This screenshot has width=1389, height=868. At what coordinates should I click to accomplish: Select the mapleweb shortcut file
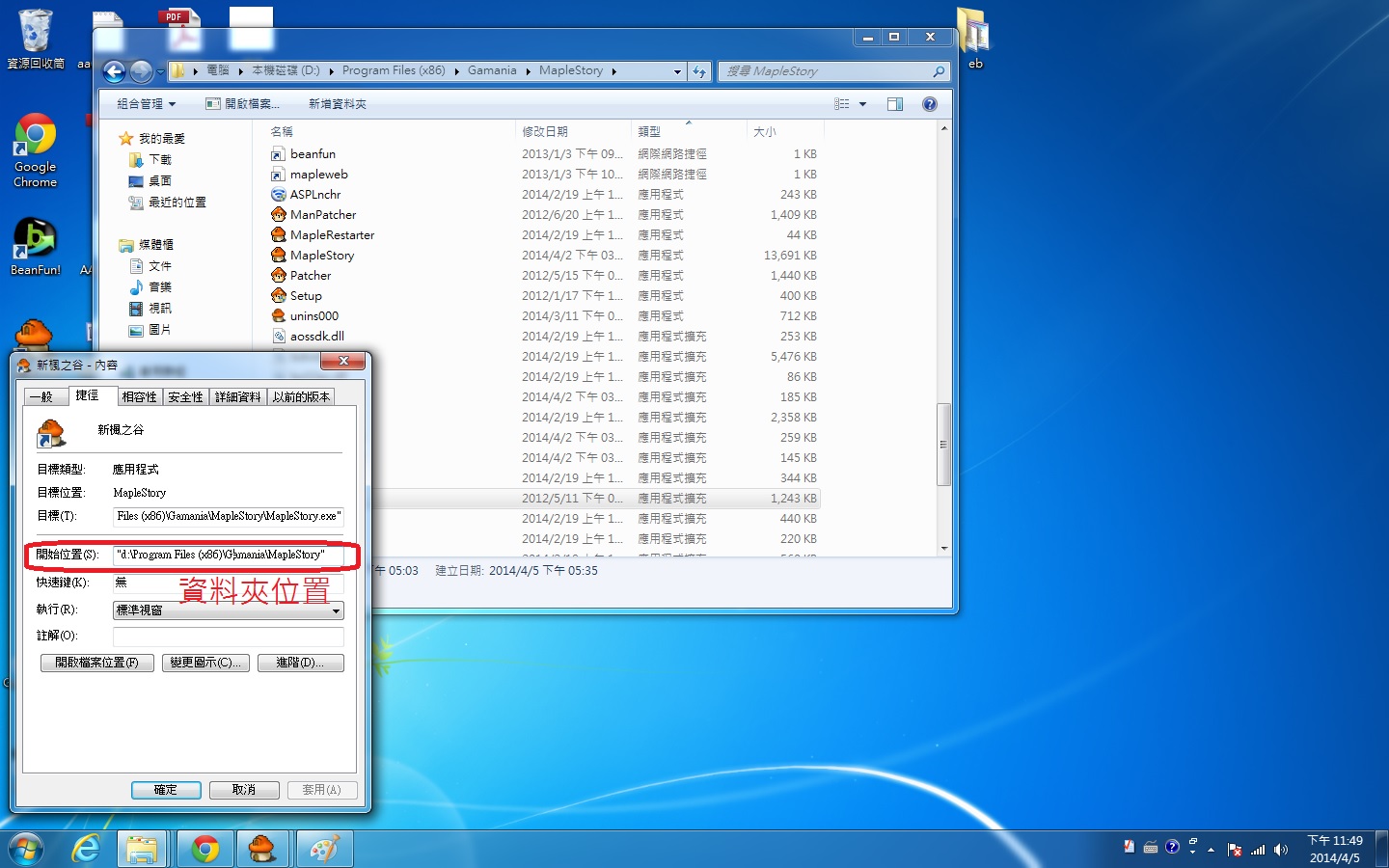point(318,175)
